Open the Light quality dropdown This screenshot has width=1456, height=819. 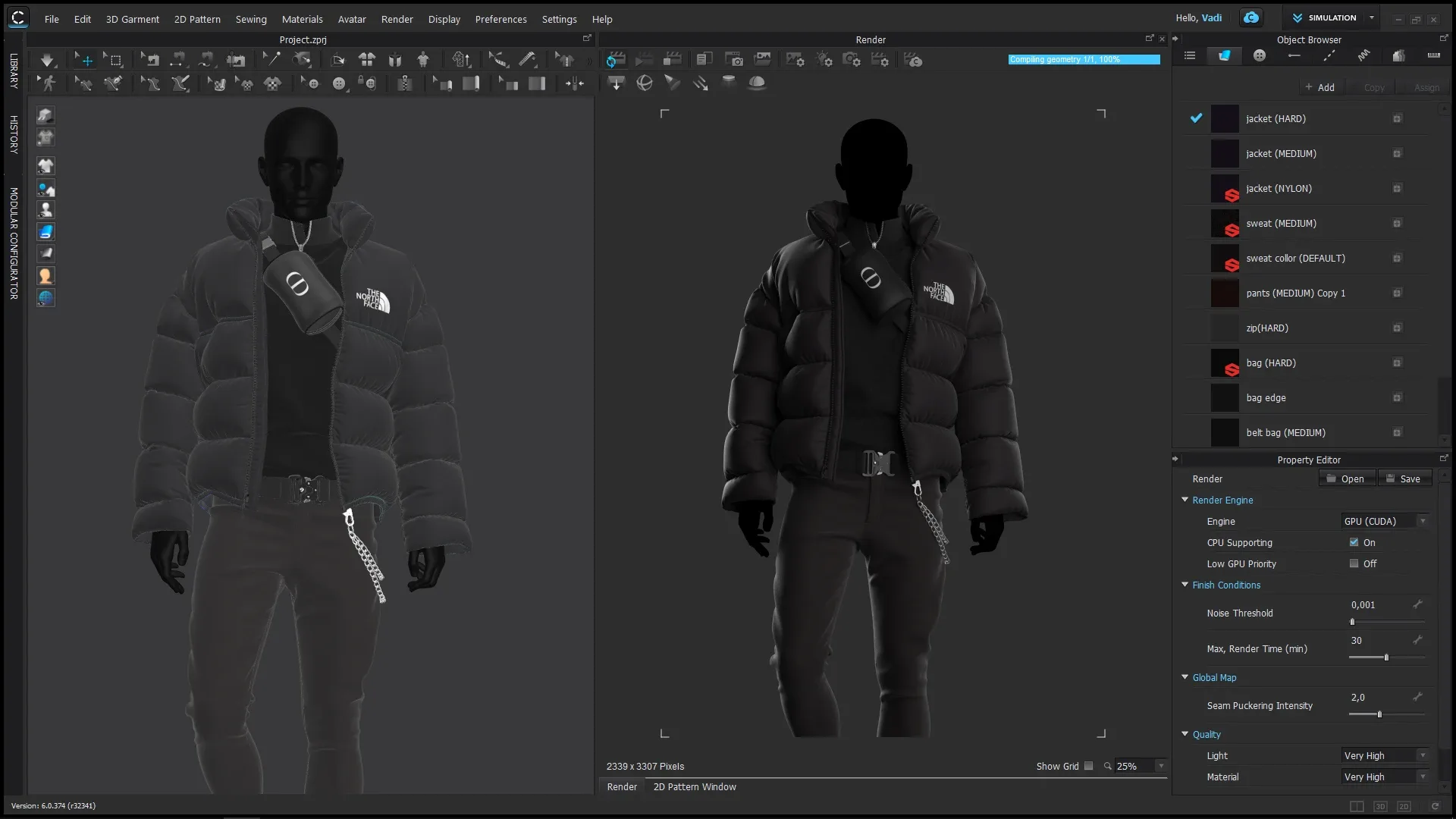pos(1384,755)
